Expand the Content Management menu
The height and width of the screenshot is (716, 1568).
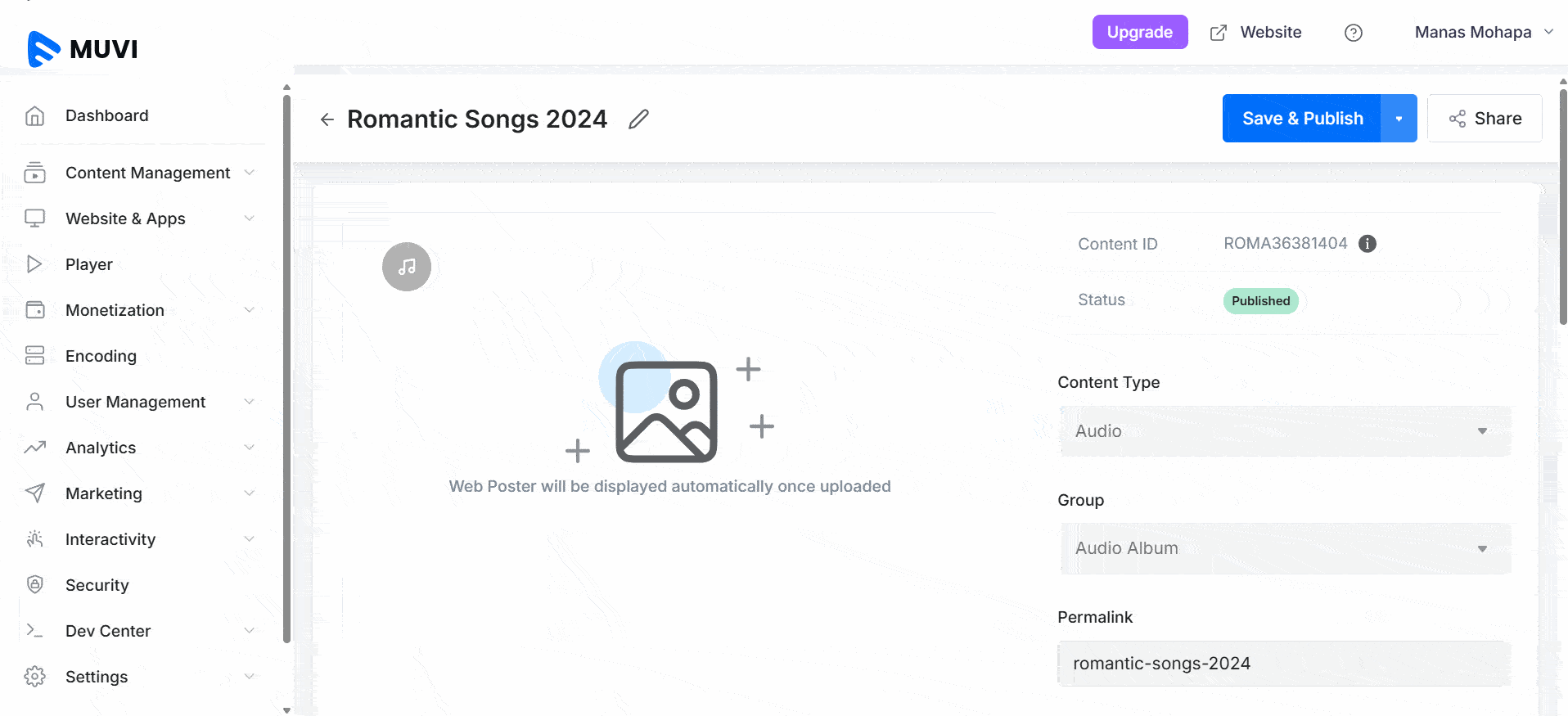pyautogui.click(x=147, y=173)
